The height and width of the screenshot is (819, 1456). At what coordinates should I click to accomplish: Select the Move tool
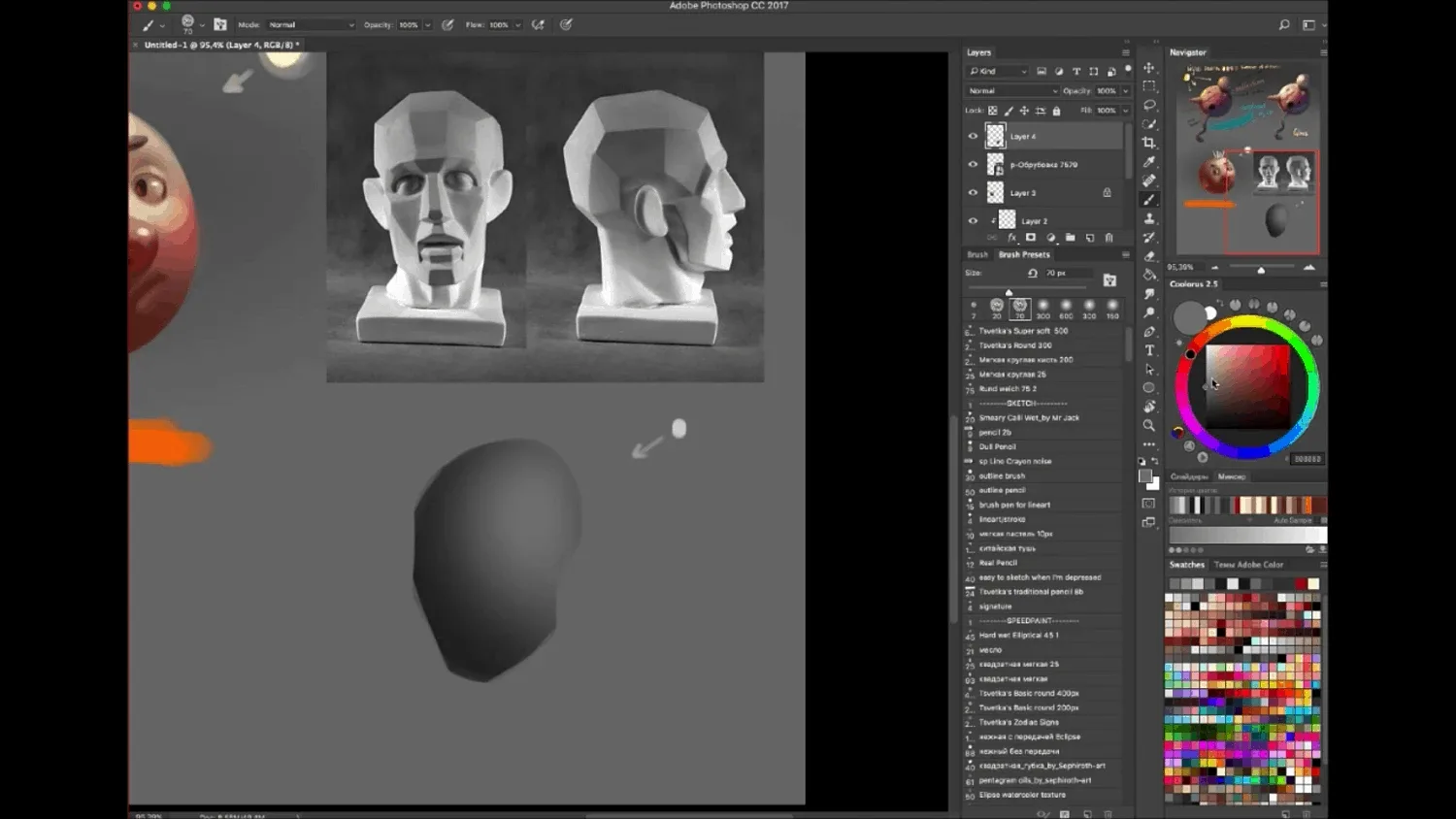[1150, 67]
